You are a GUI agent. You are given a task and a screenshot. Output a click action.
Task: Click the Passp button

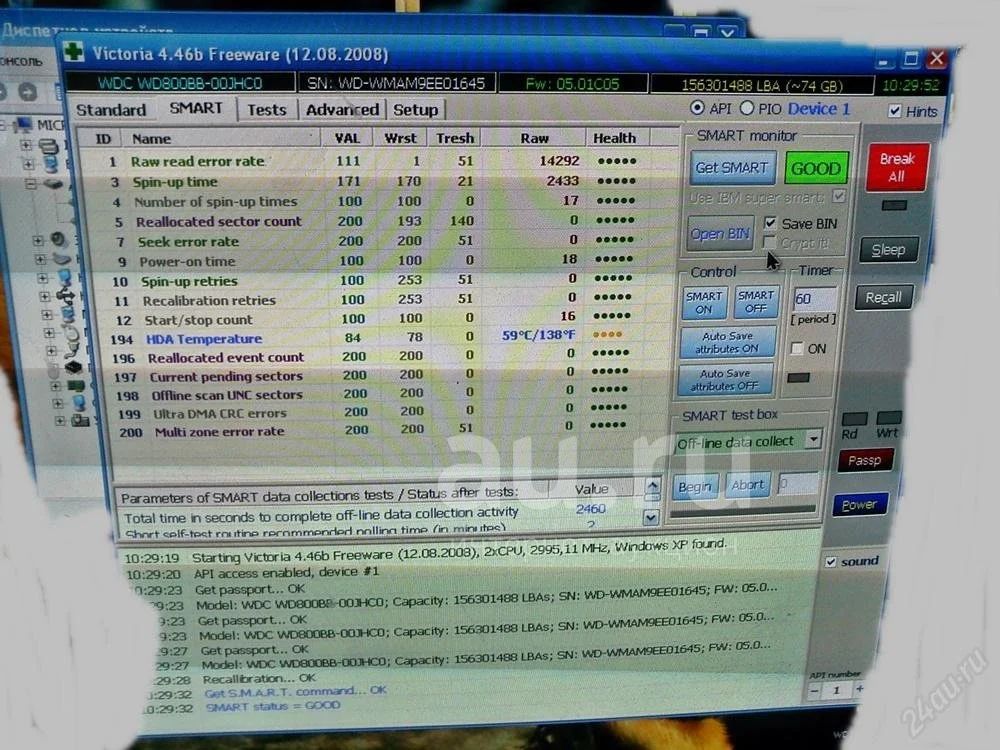tap(865, 460)
